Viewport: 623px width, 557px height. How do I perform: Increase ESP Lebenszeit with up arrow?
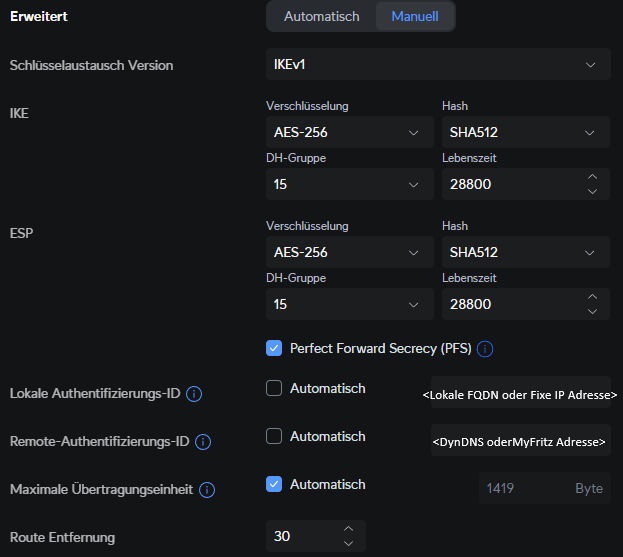click(592, 297)
